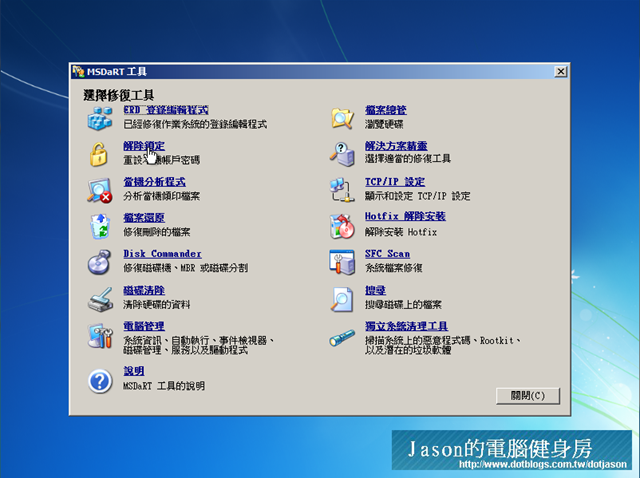The image size is (640, 478).
Task: Click the text 瀏覽硬碟
Action: coord(384,124)
